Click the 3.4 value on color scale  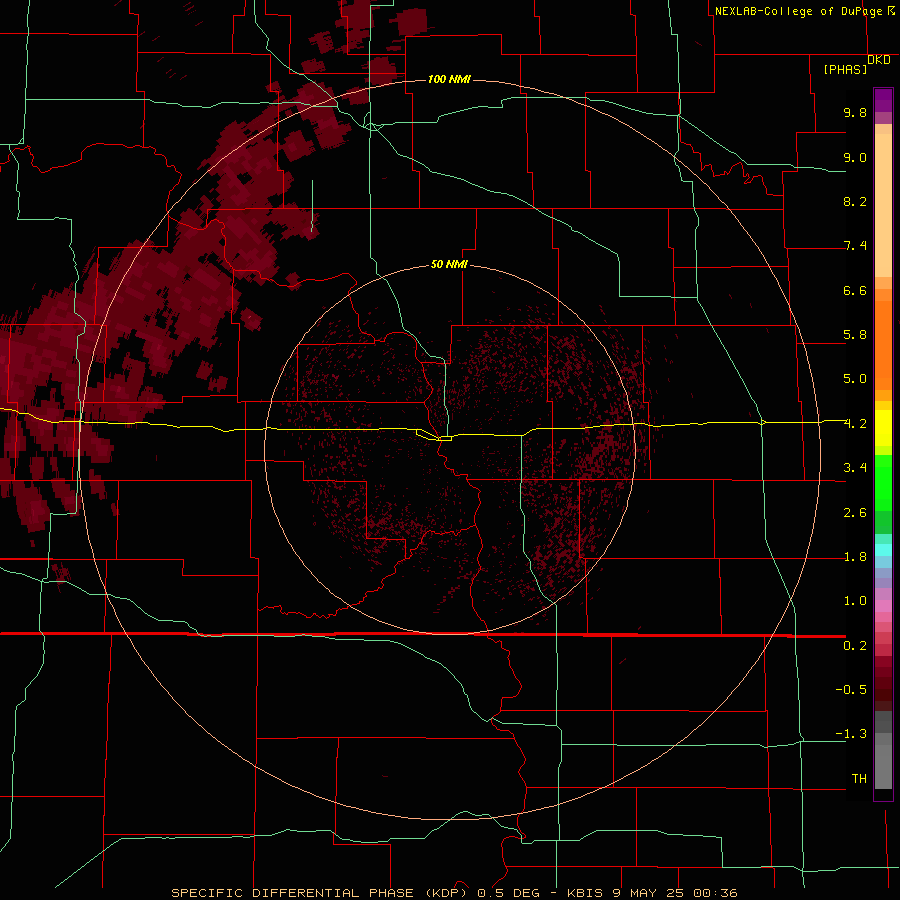pyautogui.click(x=855, y=468)
